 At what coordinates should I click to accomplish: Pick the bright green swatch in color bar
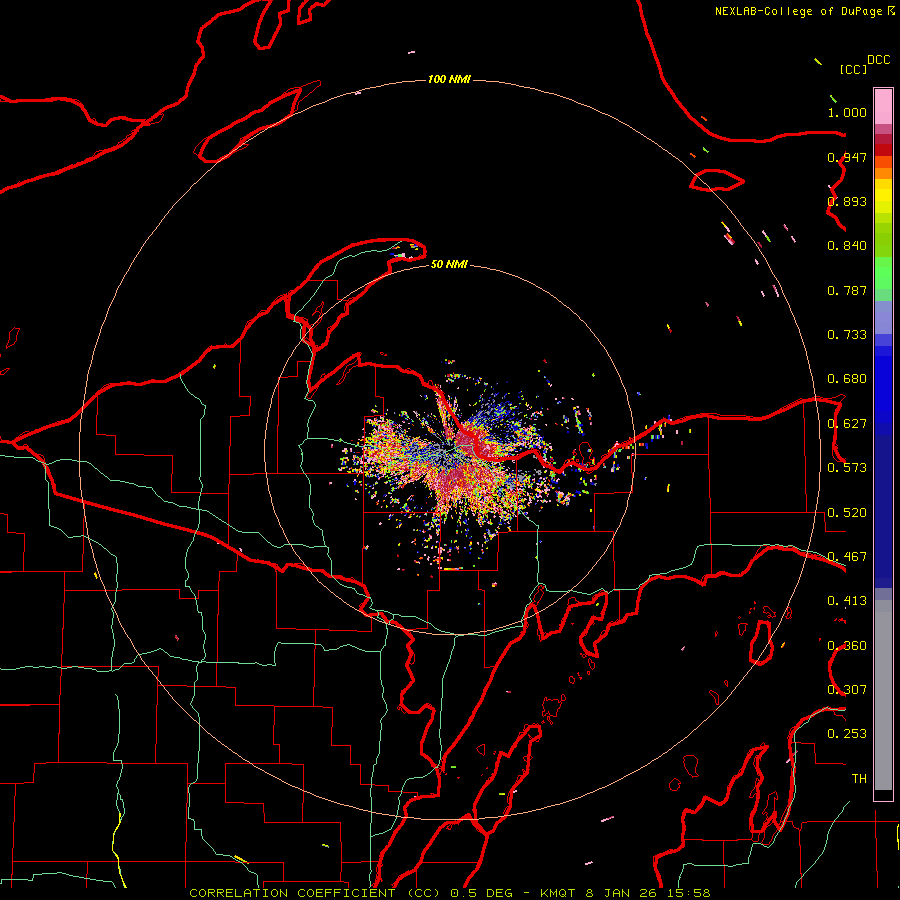point(883,273)
